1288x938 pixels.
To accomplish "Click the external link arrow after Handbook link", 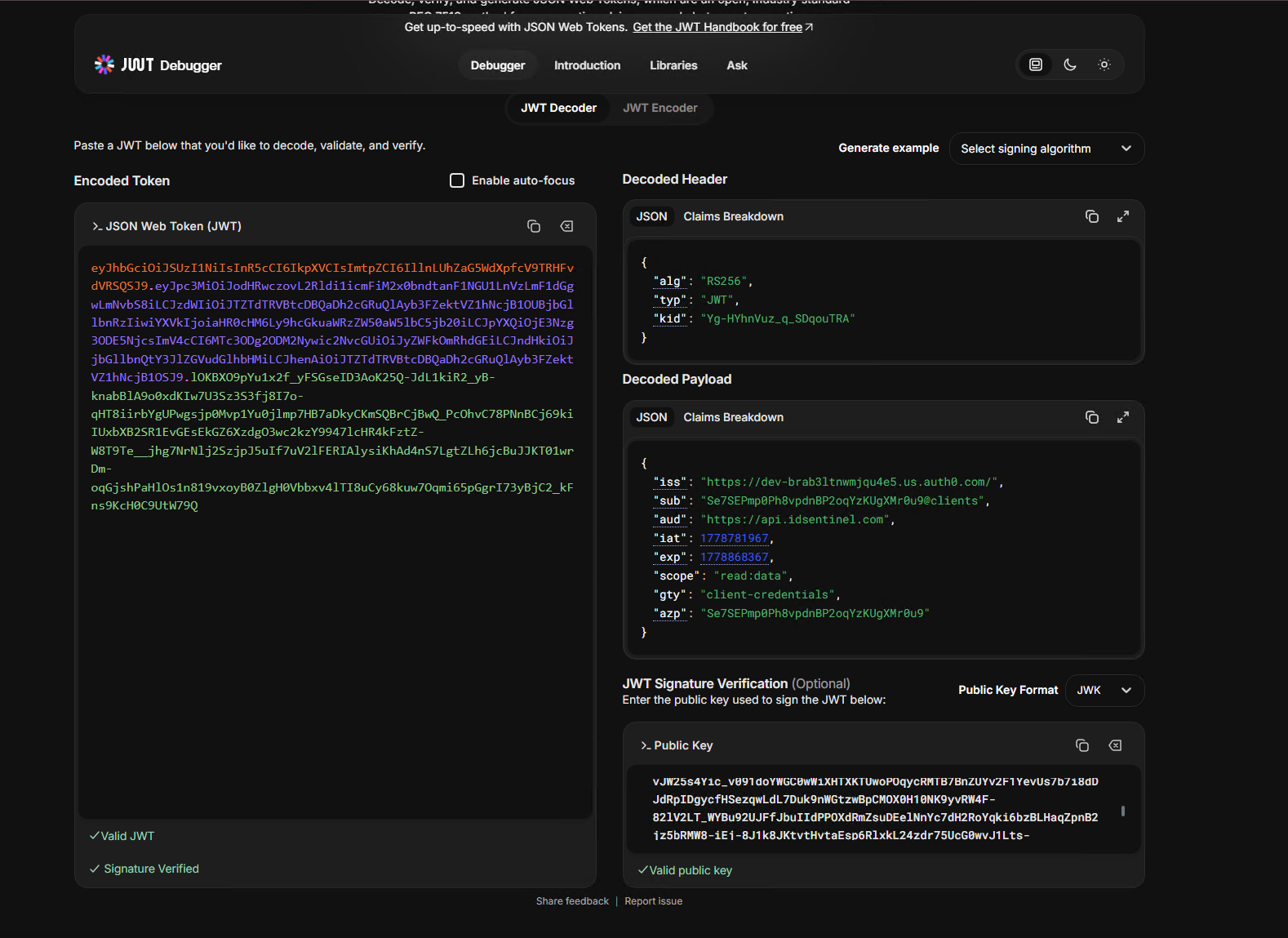I will click(x=809, y=27).
